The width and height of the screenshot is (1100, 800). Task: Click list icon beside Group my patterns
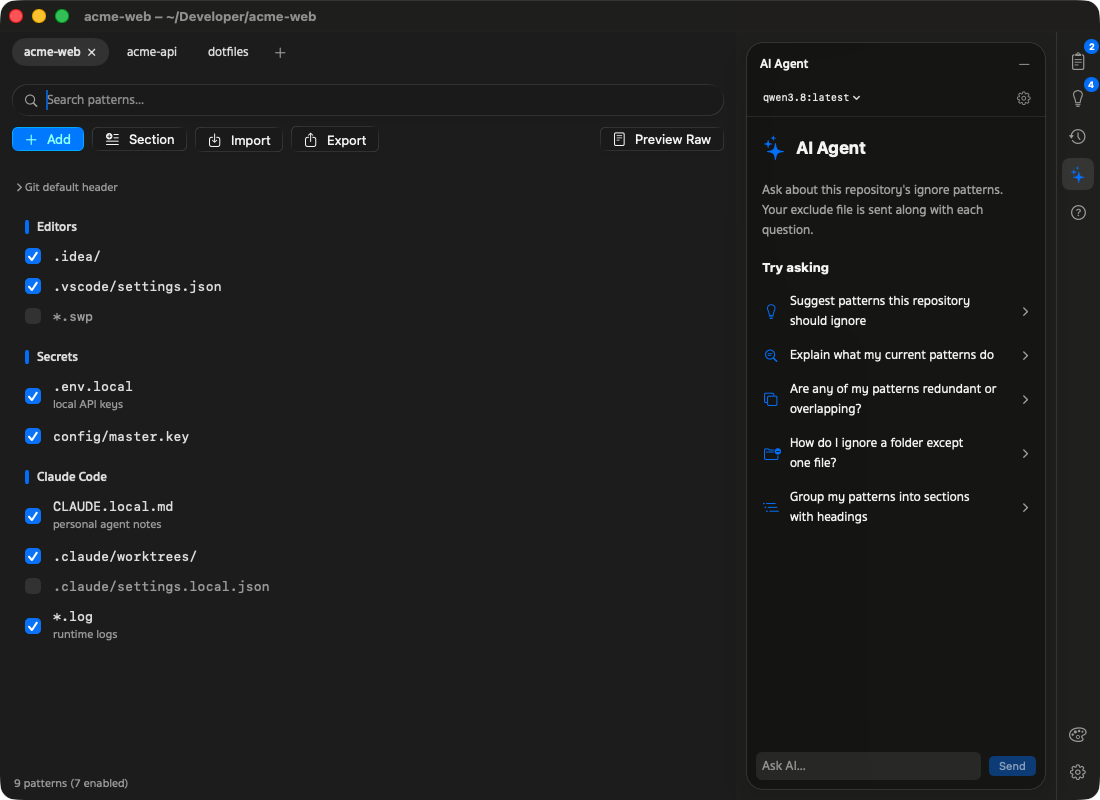[770, 507]
